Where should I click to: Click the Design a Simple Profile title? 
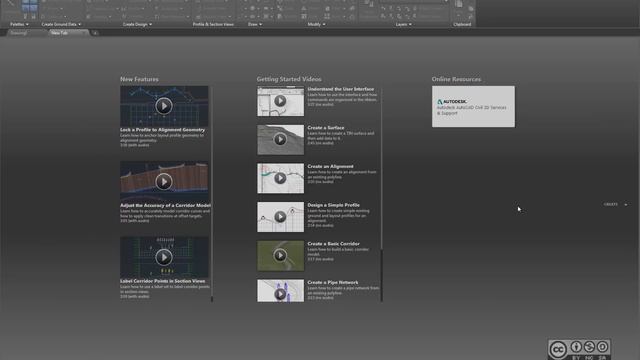pos(333,205)
